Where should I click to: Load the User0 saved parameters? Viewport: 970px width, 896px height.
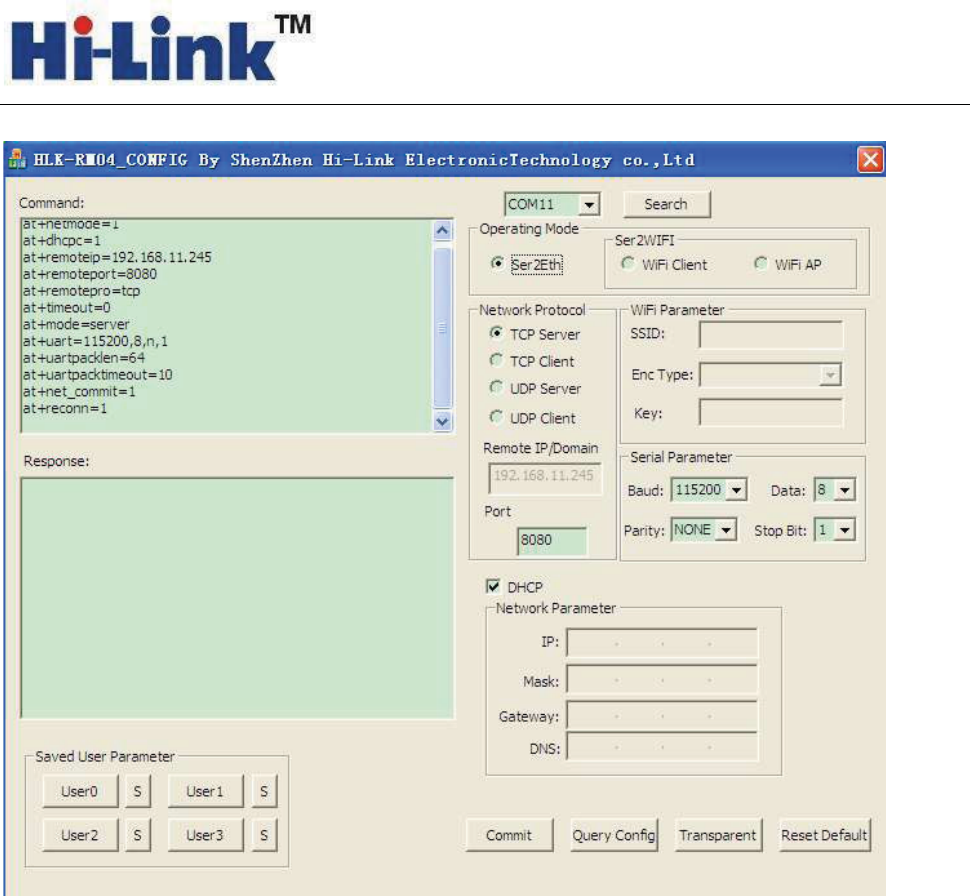(80, 791)
